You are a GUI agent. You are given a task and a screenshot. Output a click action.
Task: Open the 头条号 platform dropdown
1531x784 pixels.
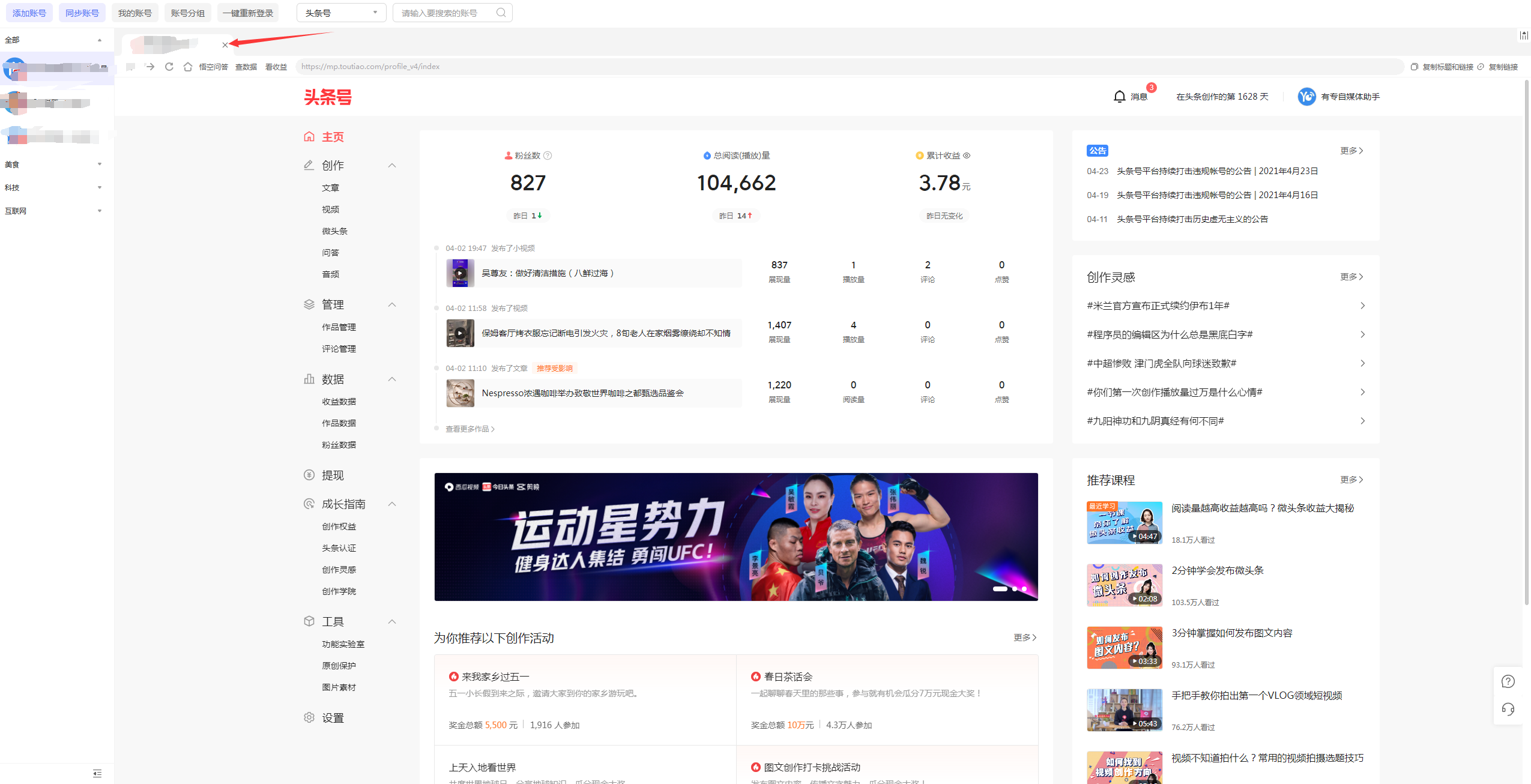[x=341, y=13]
